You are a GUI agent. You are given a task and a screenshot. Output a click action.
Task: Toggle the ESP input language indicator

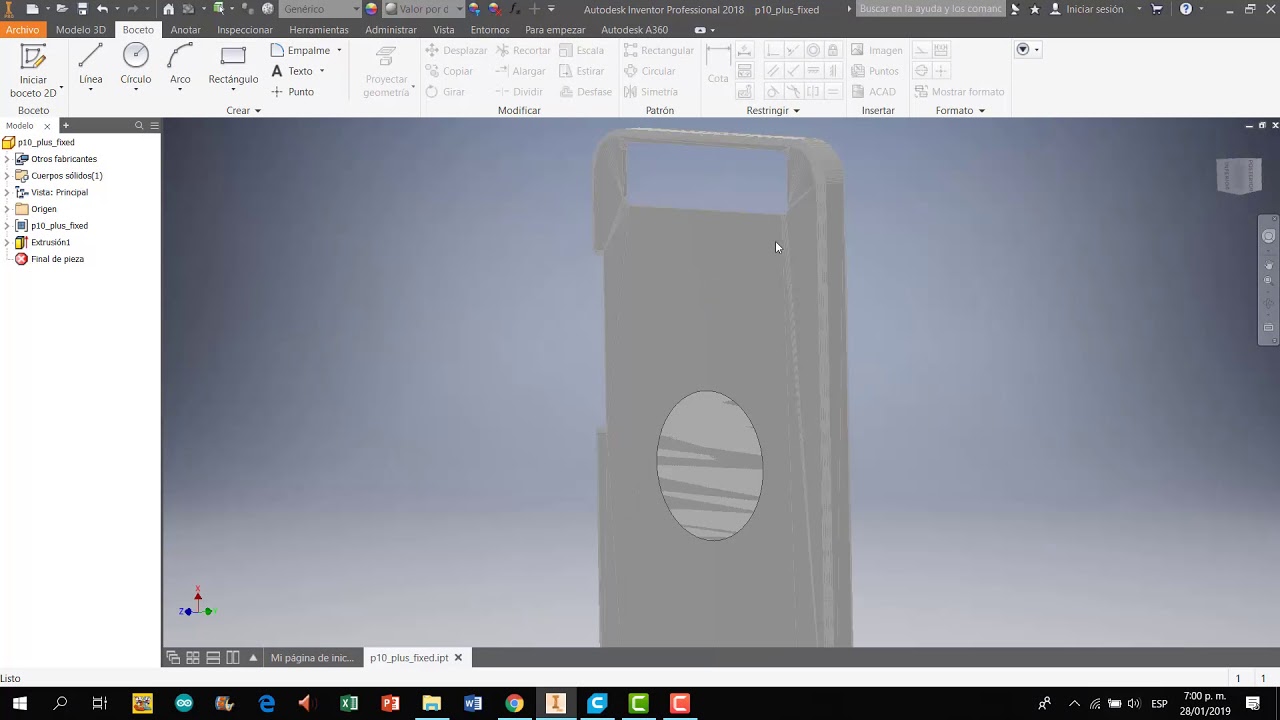1159,703
